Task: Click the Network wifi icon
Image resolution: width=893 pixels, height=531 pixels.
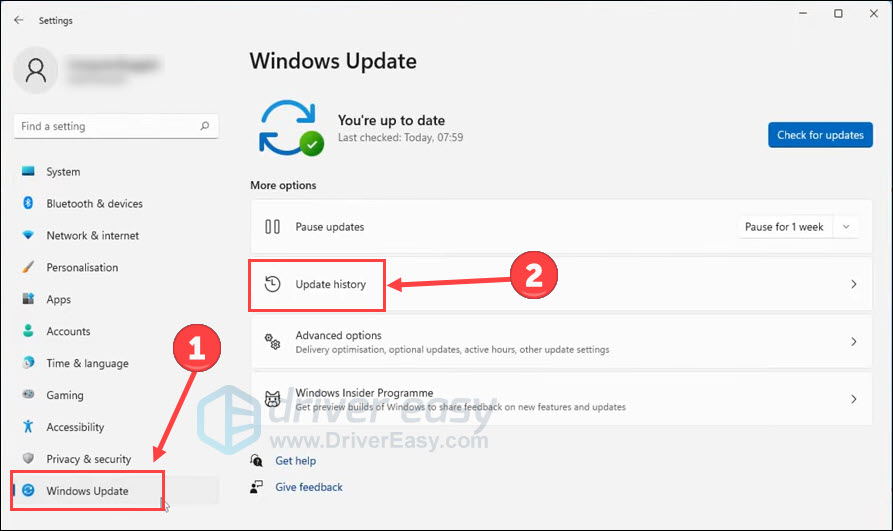Action: (28, 235)
